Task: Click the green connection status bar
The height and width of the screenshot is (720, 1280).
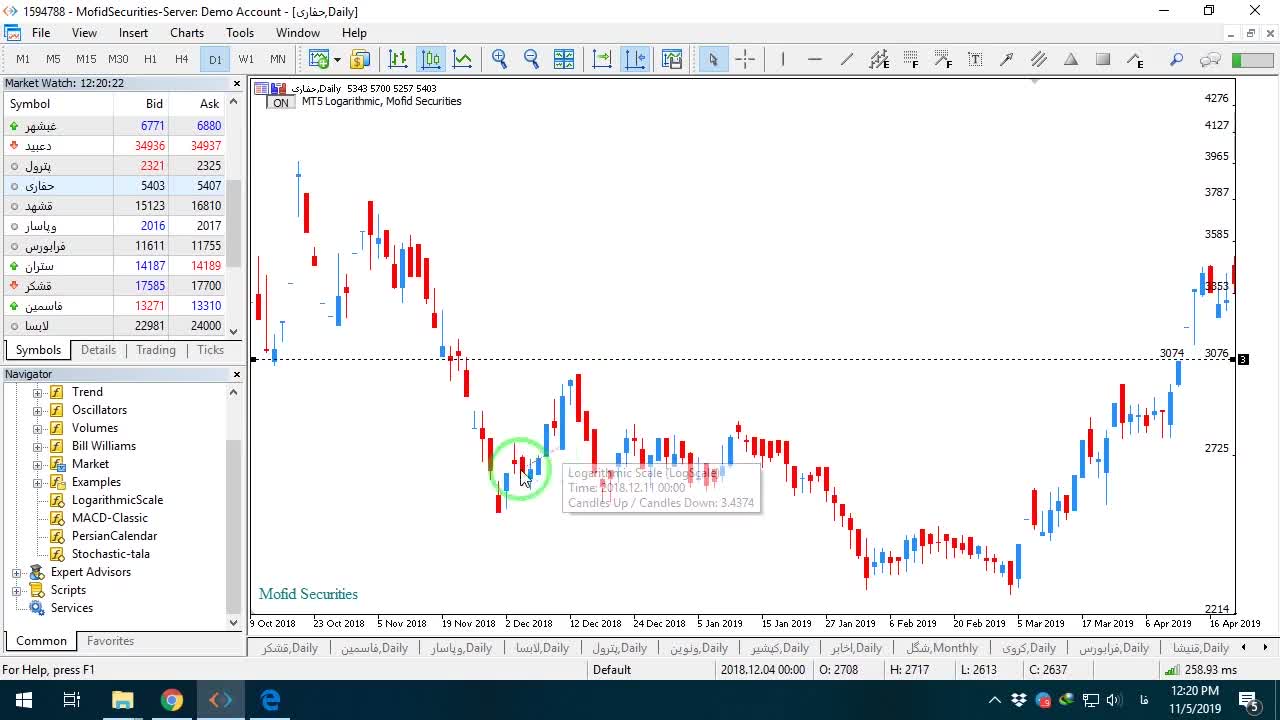Action: click(x=1251, y=60)
